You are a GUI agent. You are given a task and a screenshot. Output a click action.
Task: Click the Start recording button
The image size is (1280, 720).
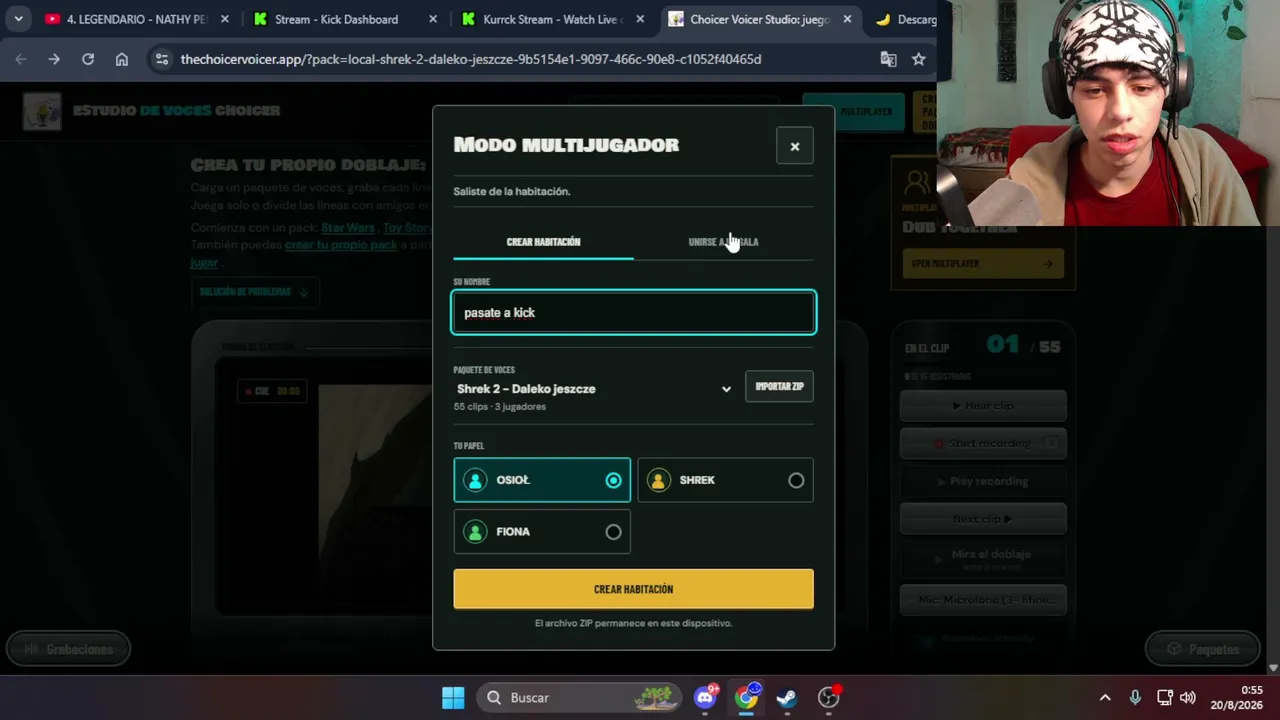tap(983, 443)
